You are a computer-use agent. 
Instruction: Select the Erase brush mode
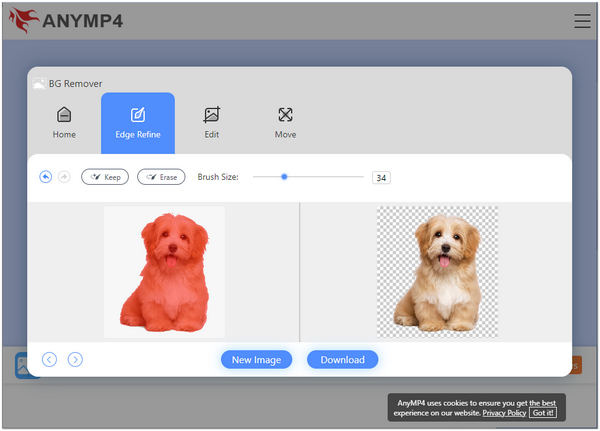[x=161, y=177]
